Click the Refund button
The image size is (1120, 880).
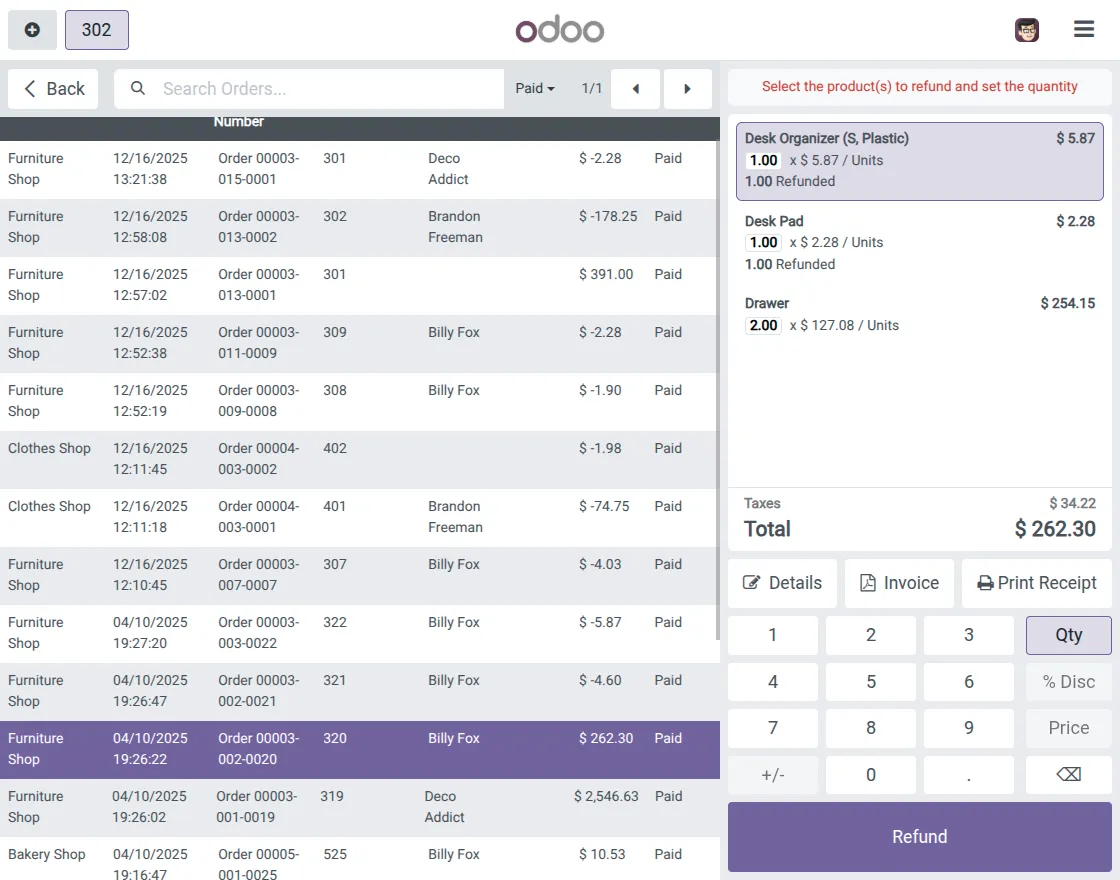pyautogui.click(x=919, y=836)
